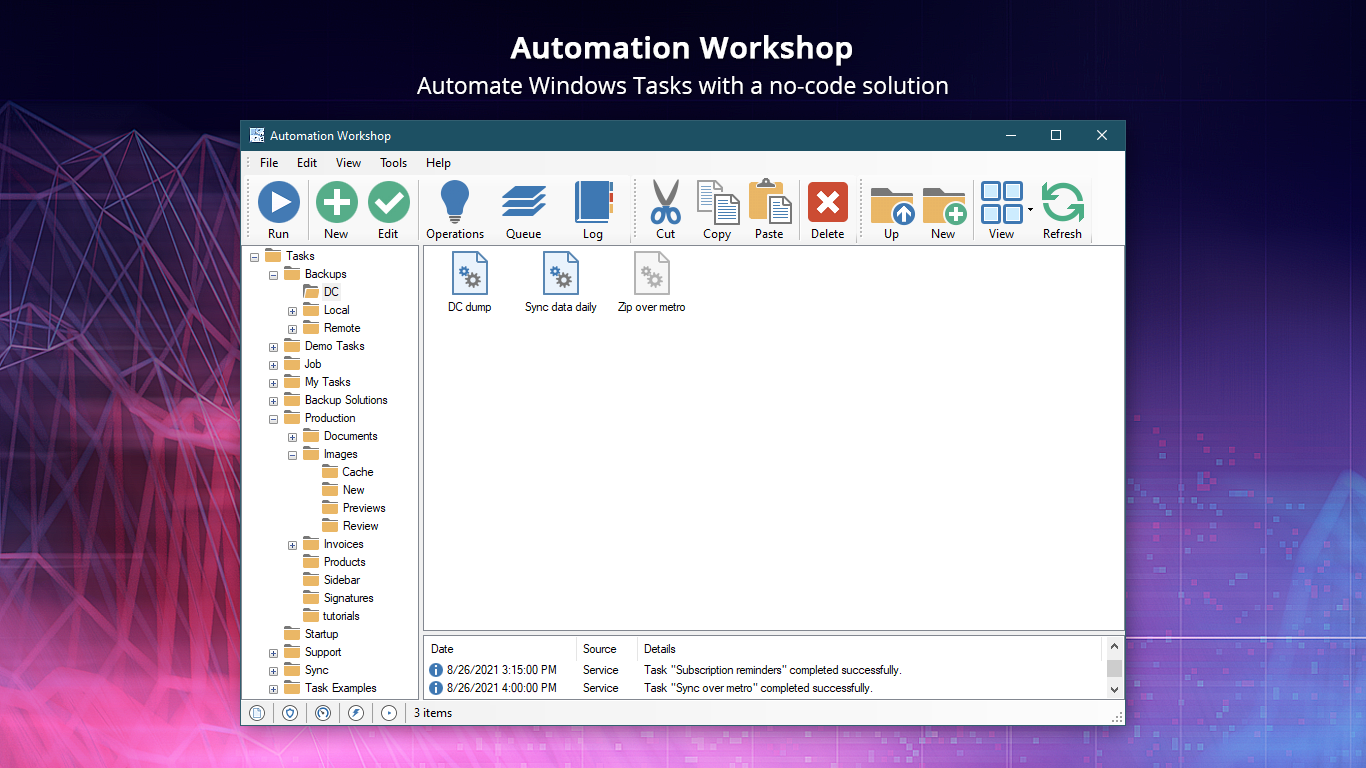Click the lightning status icon in status bar
This screenshot has height=768, width=1366.
(356, 712)
